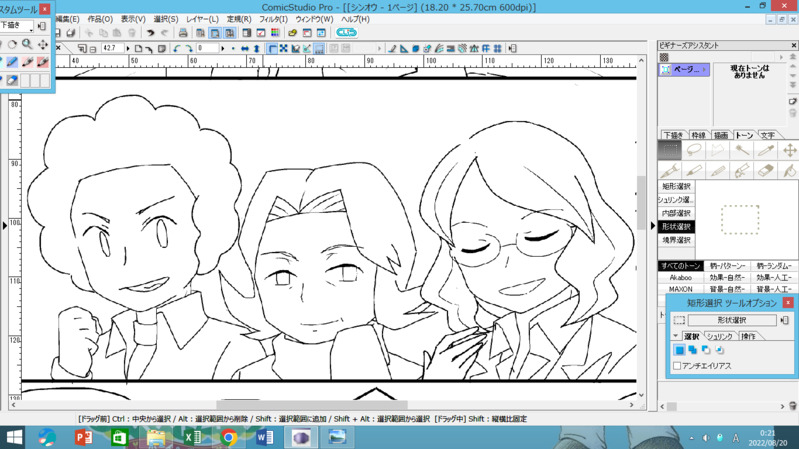Click the ruler triangle icon in the toolbar
This screenshot has height=449, width=799.
[x=404, y=48]
